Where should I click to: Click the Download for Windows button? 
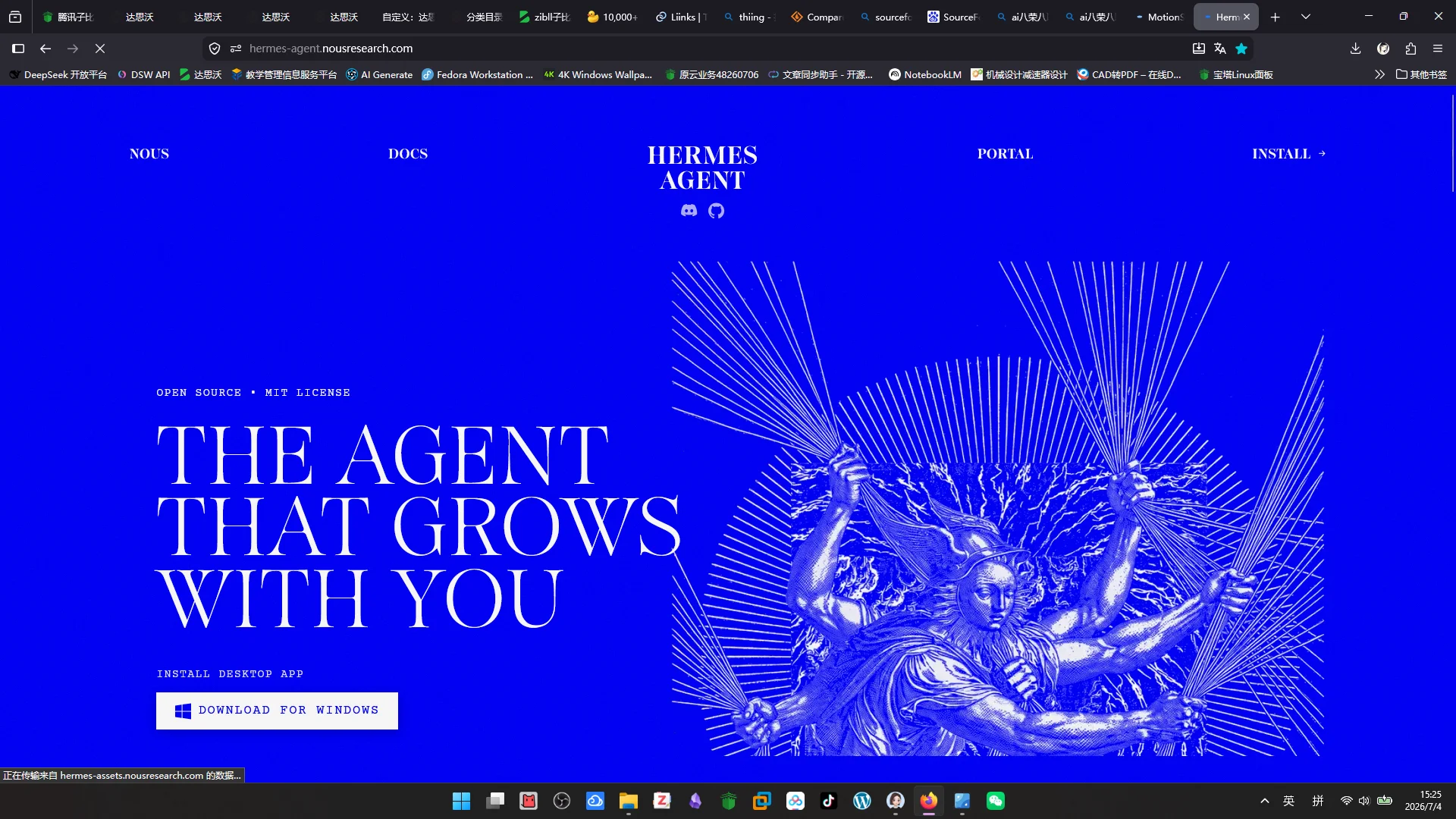277,711
